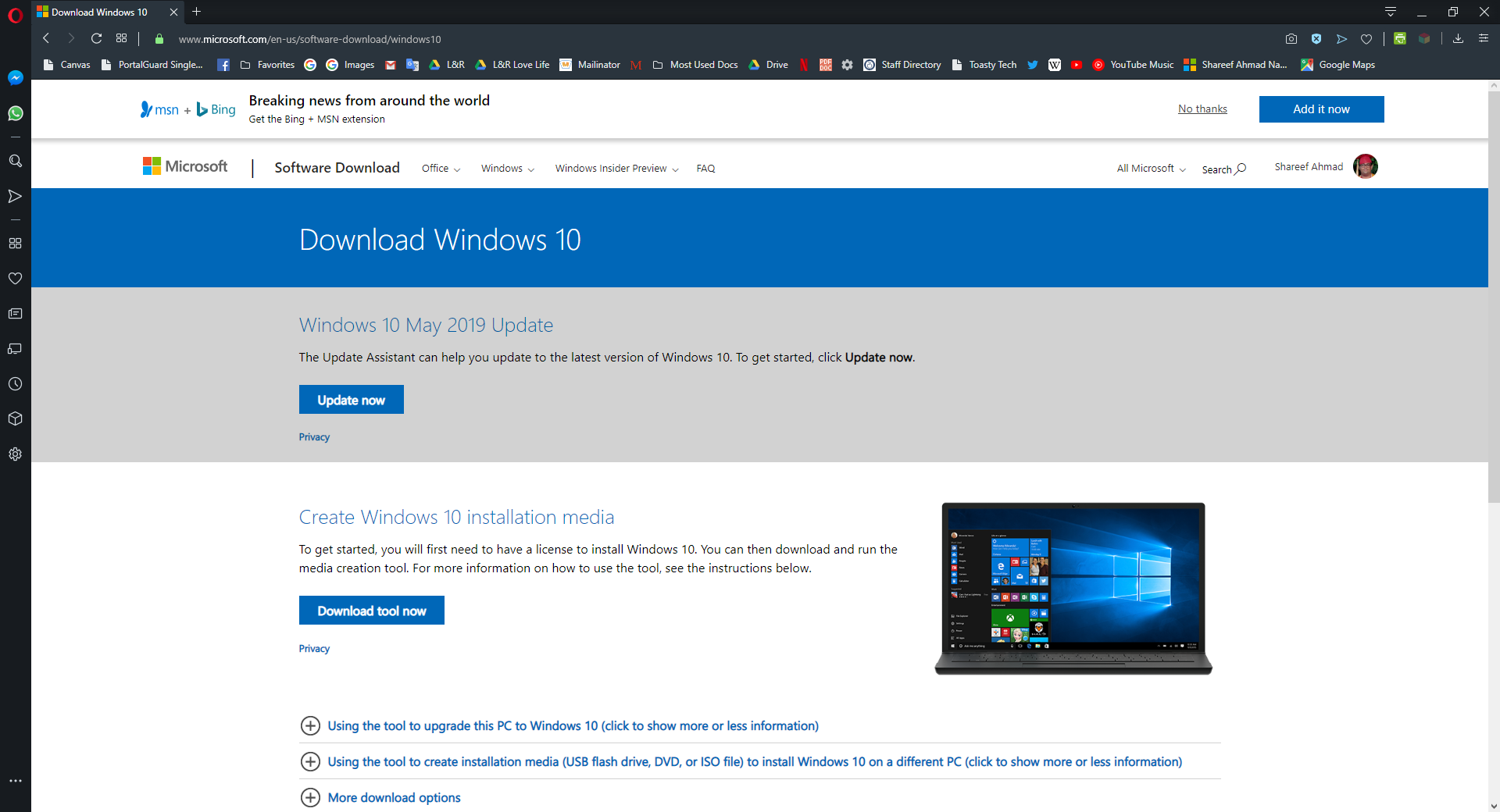Open sidebar three-dots setup menu
This screenshot has width=1500, height=812.
pyautogui.click(x=15, y=781)
